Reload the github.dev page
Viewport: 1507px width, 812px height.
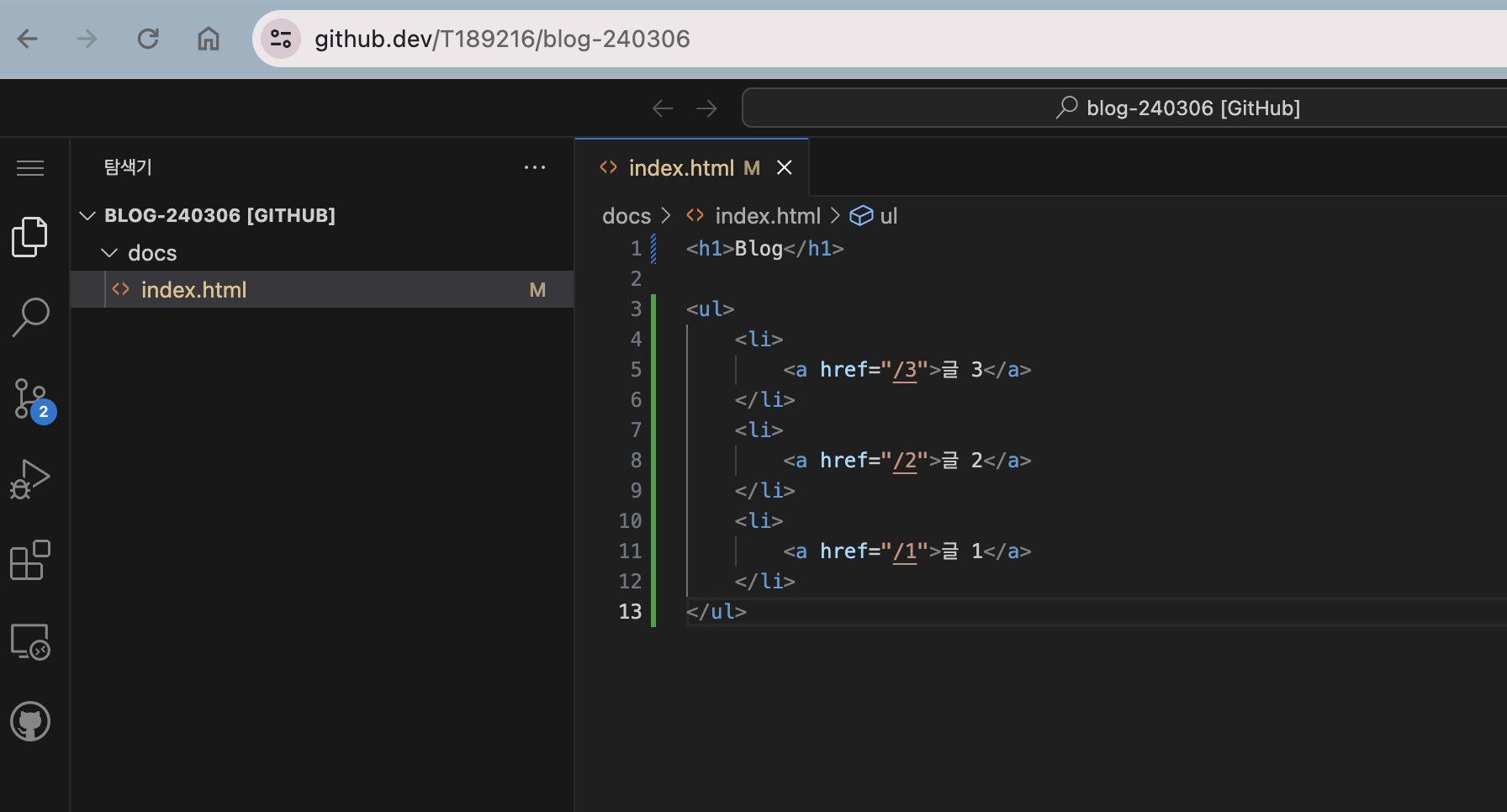click(x=148, y=39)
